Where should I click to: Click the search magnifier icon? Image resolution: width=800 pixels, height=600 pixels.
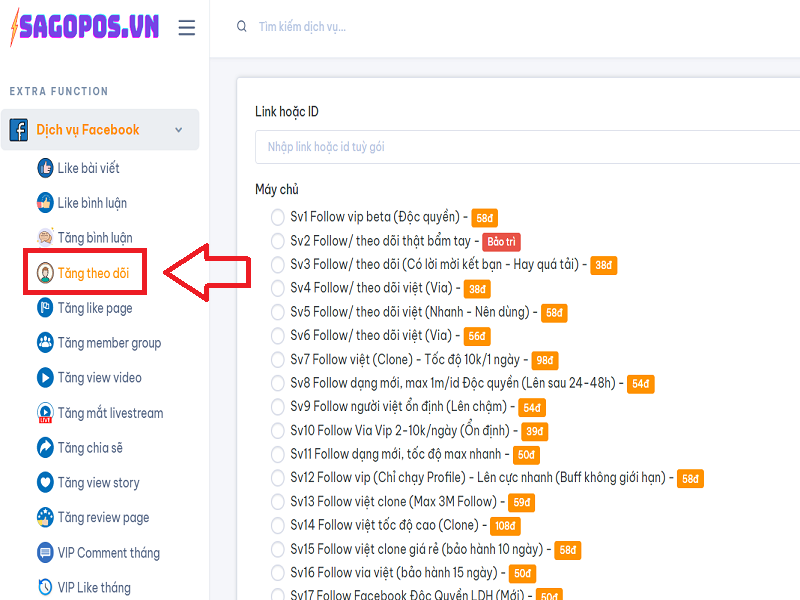[242, 27]
